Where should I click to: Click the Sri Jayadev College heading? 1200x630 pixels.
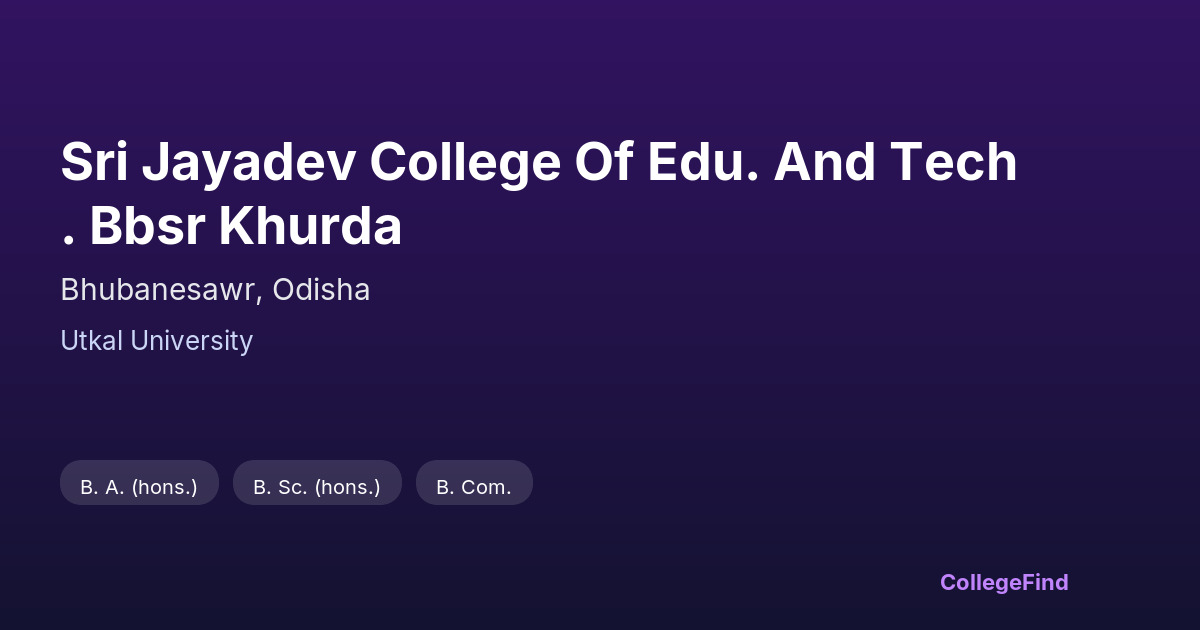(x=538, y=162)
